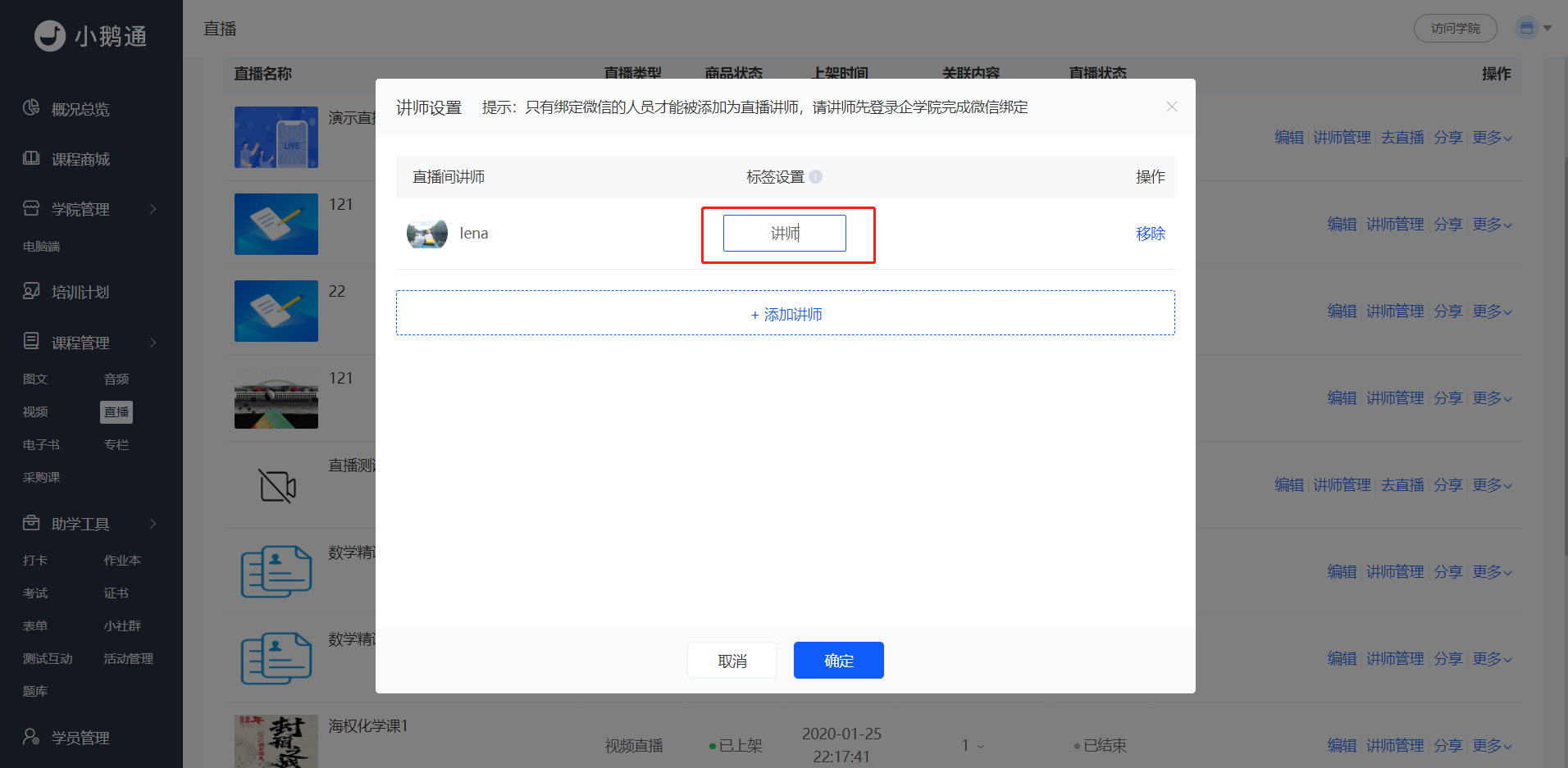1568x768 pixels.
Task: Select the 直播 submenu item
Action: click(116, 411)
